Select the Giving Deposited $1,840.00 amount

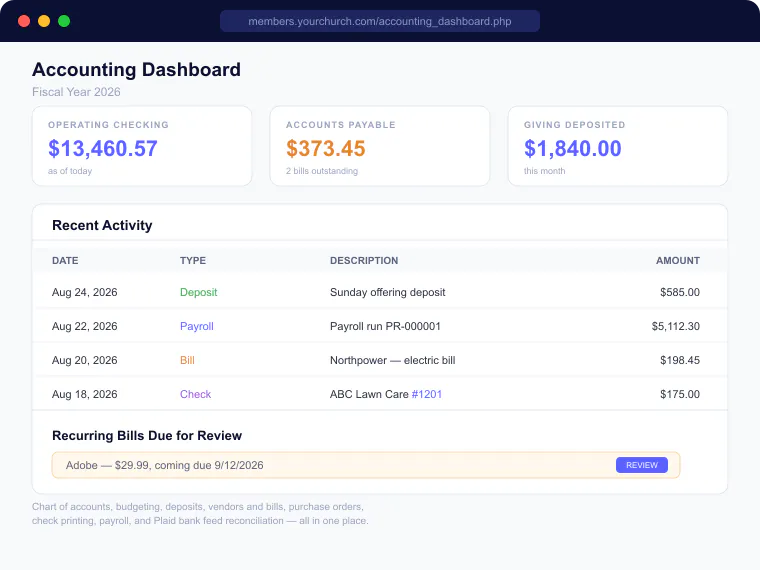click(572, 148)
